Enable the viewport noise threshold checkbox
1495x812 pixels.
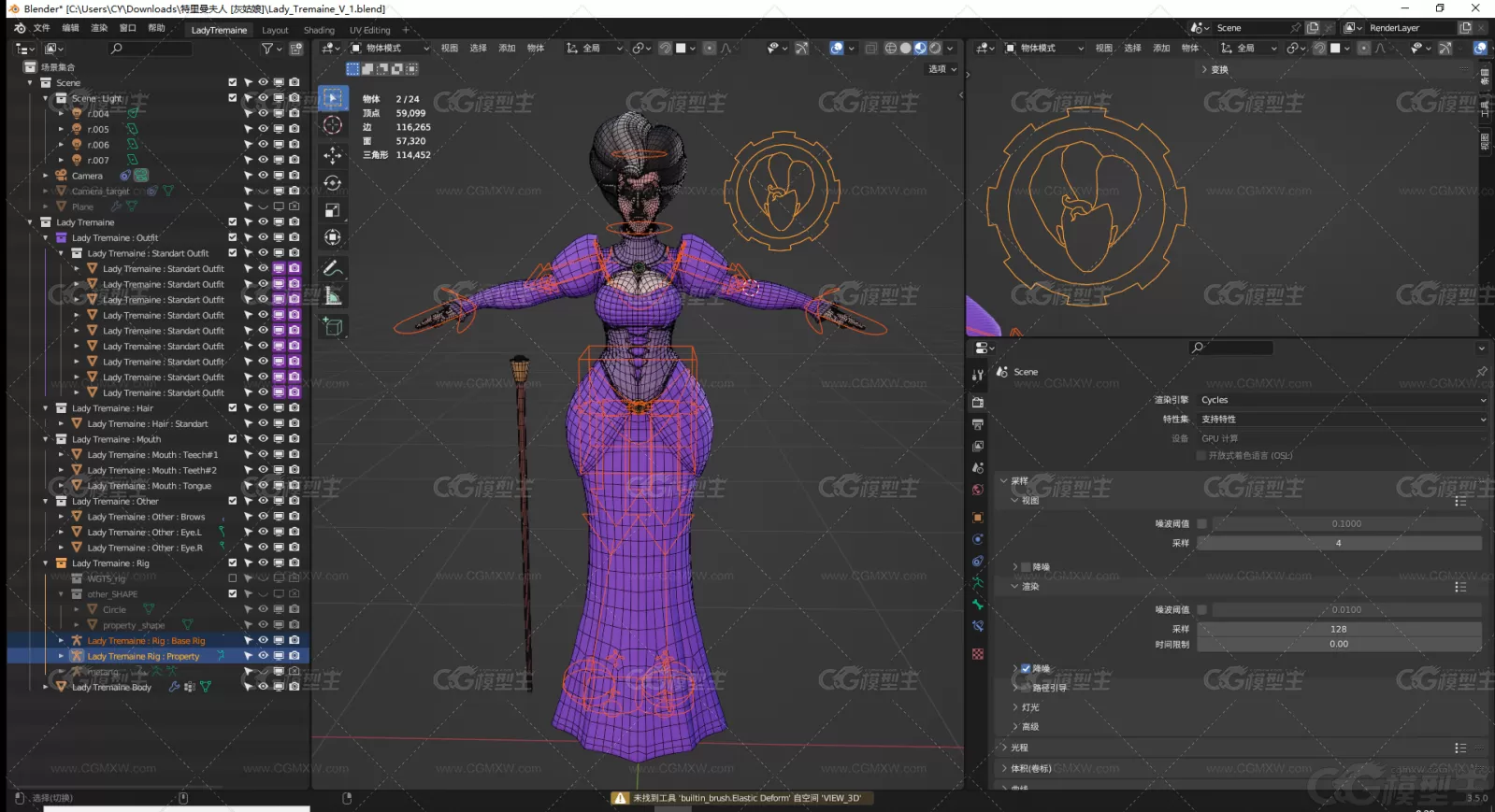pyautogui.click(x=1202, y=523)
